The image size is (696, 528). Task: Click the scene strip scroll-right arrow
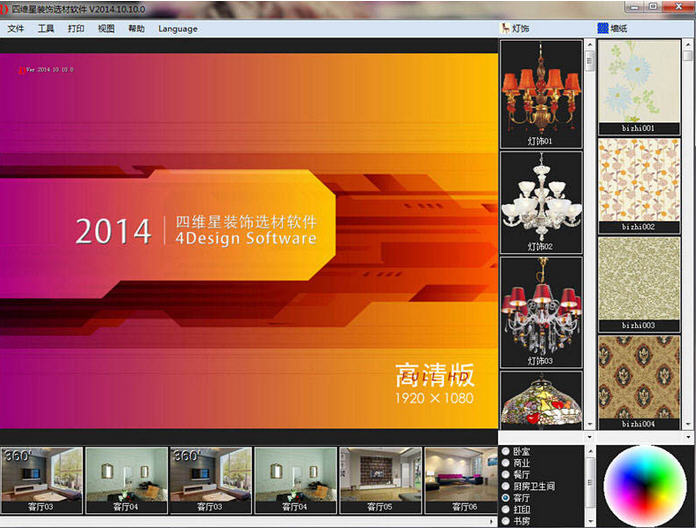click(x=492, y=521)
